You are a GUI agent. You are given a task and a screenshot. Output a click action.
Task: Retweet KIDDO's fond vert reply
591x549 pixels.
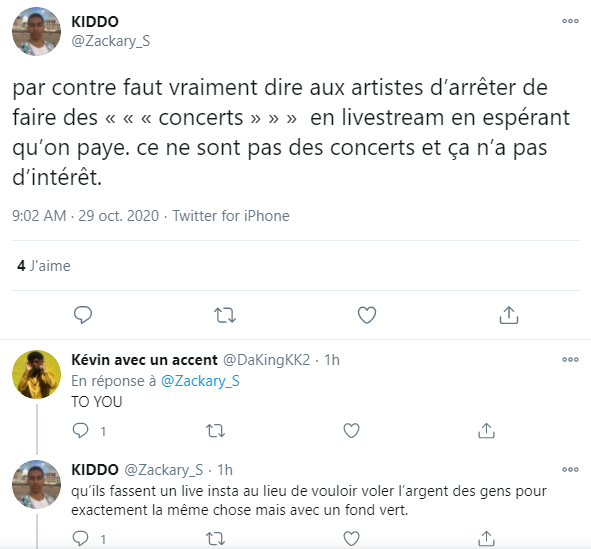(x=216, y=539)
